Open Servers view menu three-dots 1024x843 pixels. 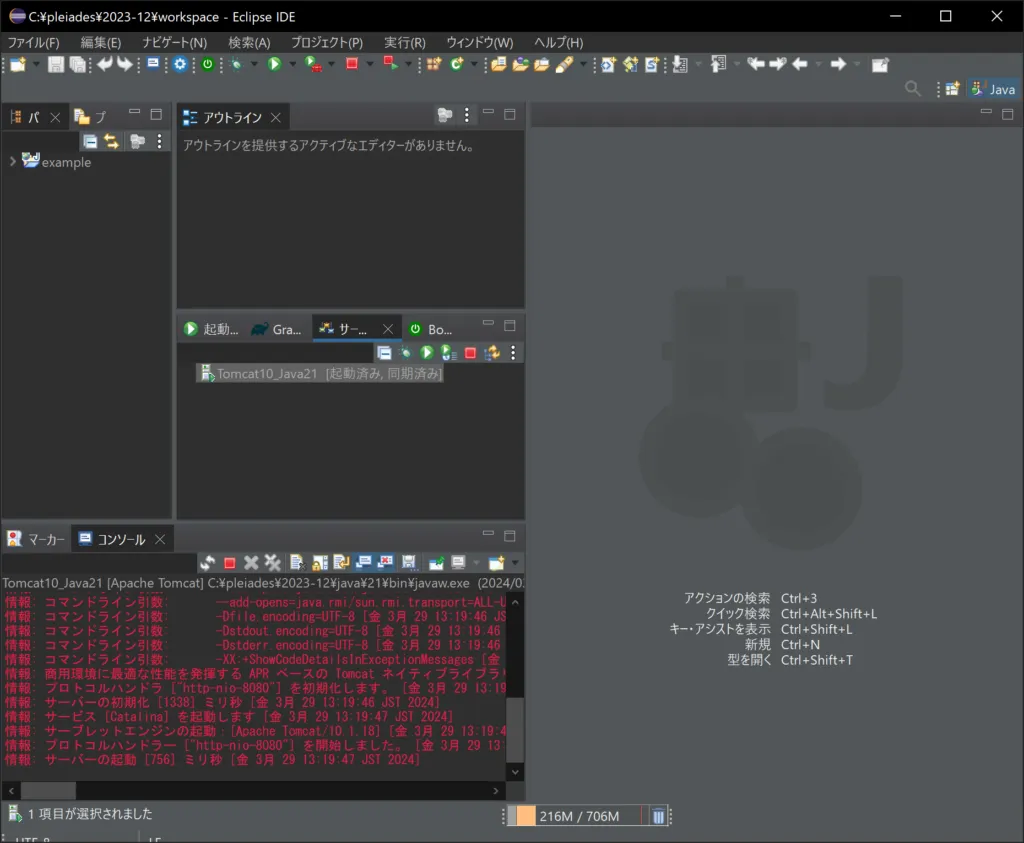click(x=513, y=353)
